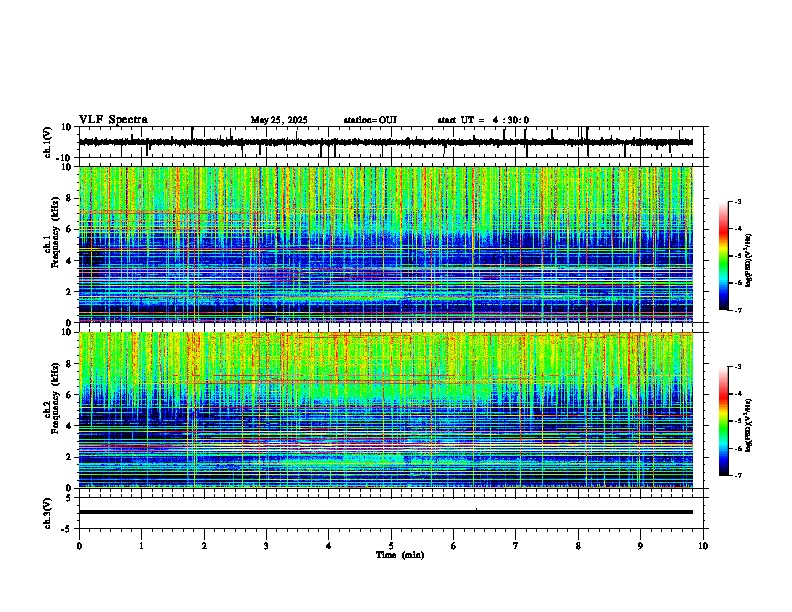Click the time axis tick label "3"
Image resolution: width=792 pixels, height=612 pixels.
click(266, 546)
